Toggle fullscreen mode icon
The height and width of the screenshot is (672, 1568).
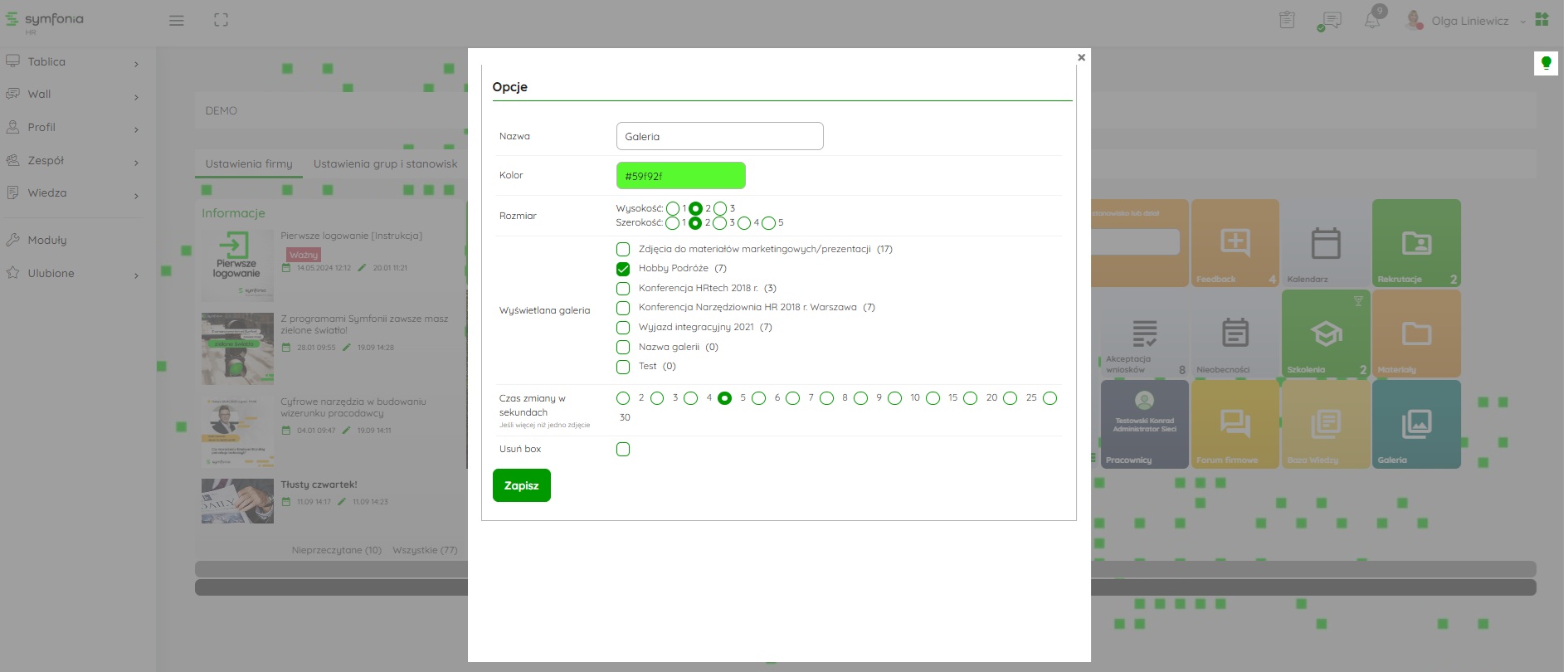pos(221,21)
